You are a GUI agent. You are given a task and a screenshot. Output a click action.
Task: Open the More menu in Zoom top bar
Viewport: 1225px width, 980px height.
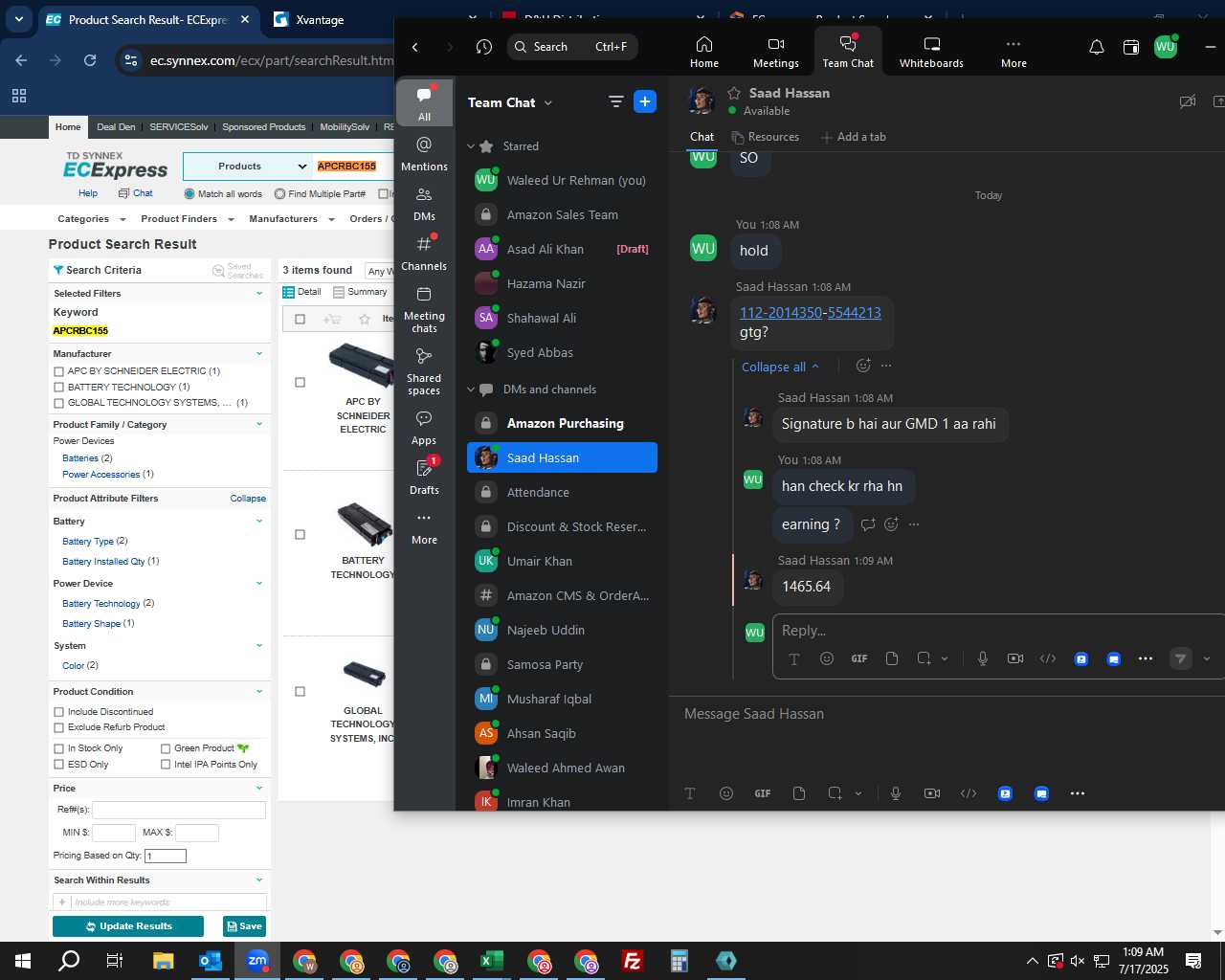point(1013,52)
